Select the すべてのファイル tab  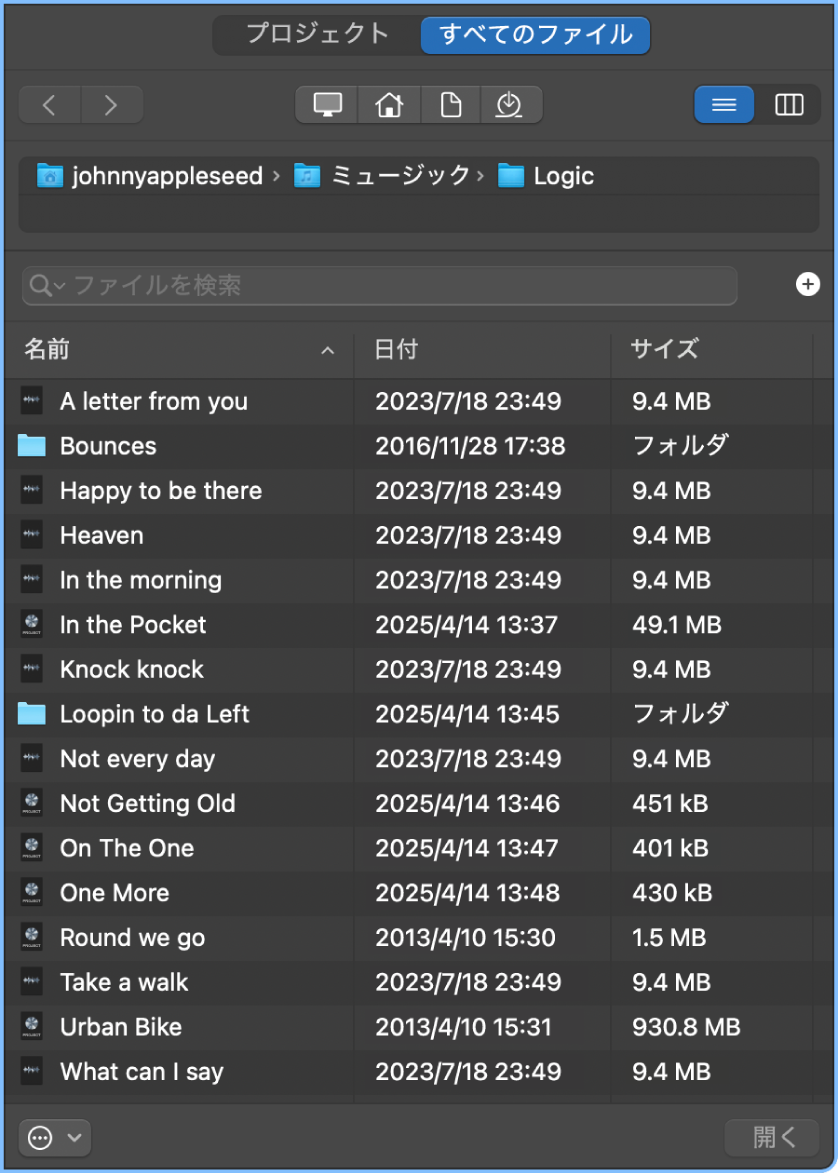535,33
